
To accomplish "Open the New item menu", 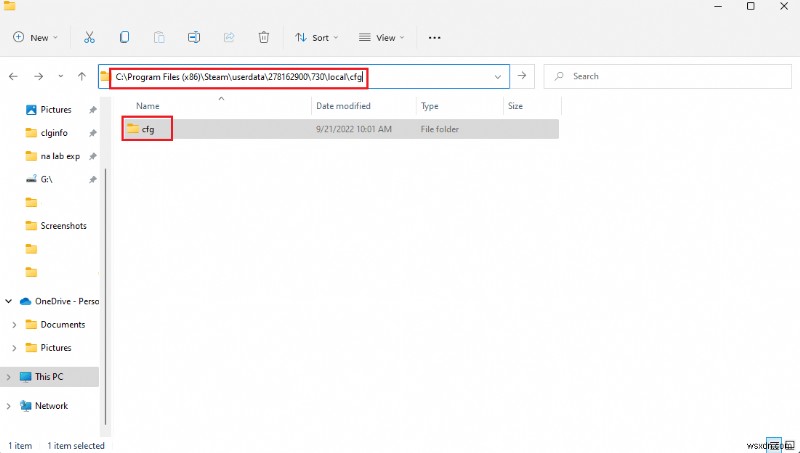I will (35, 37).
